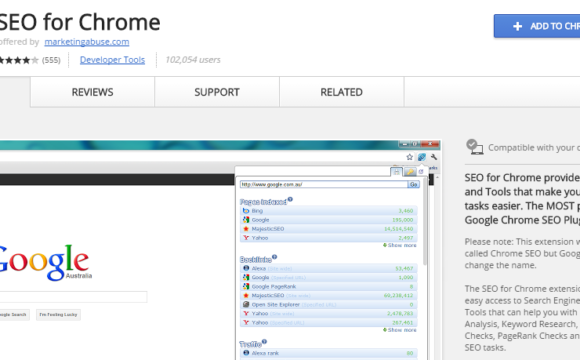Click the Alexa rank value 80
The width and height of the screenshot is (580, 360).
pyautogui.click(x=410, y=353)
